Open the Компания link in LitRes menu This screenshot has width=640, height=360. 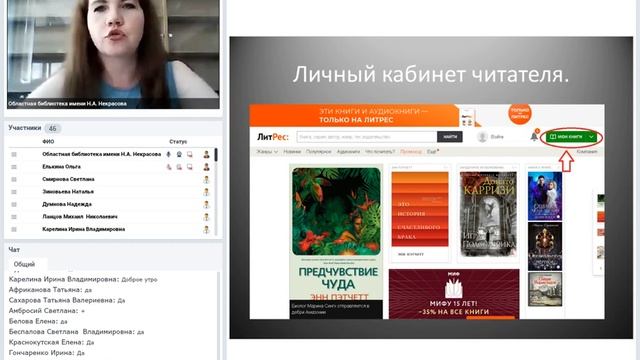tap(587, 151)
